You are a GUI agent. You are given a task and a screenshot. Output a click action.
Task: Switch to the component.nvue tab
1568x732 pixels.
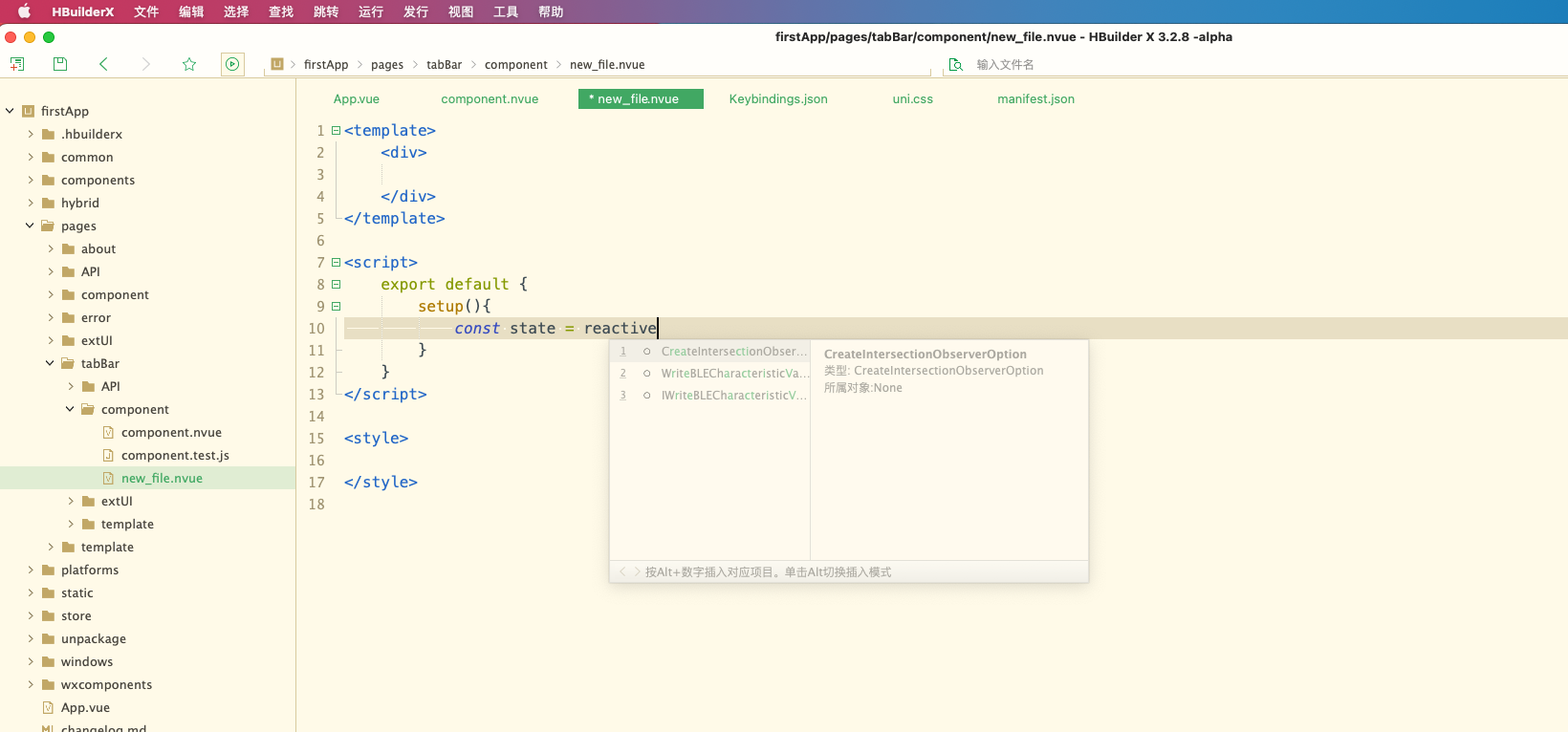pyautogui.click(x=490, y=98)
